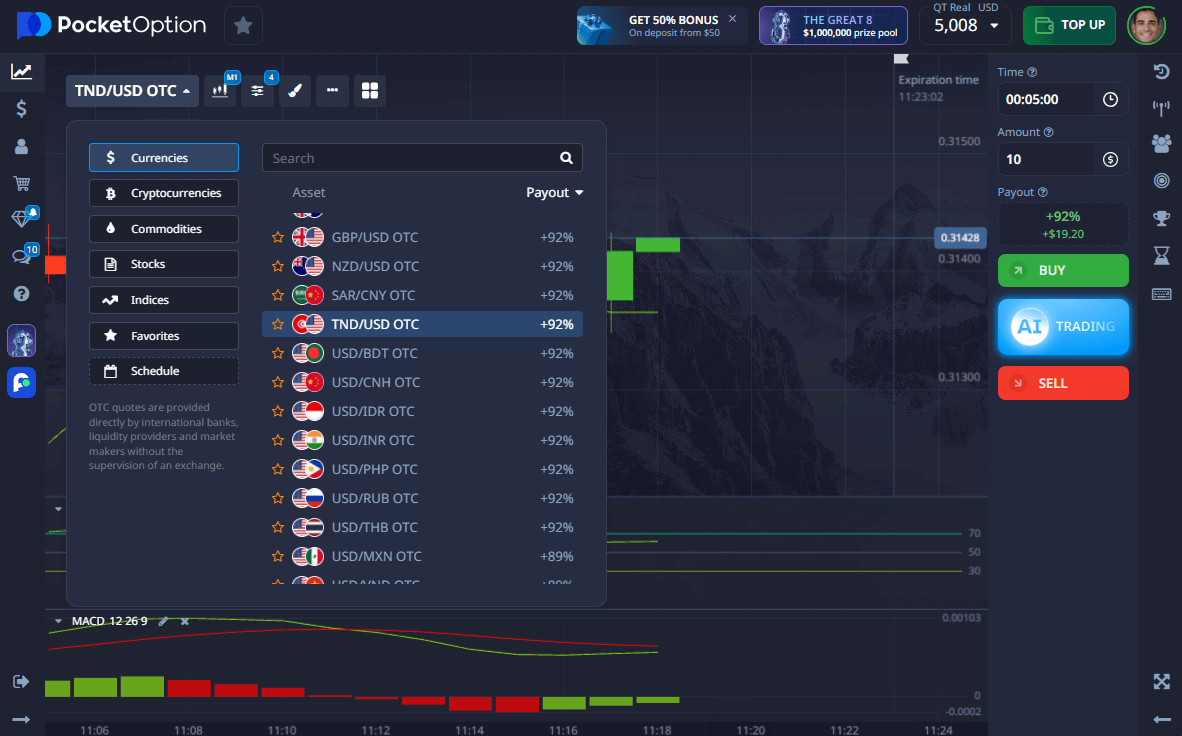Screen dimensions: 1182x736
Task: Click the asset Search input field
Action: click(412, 158)
